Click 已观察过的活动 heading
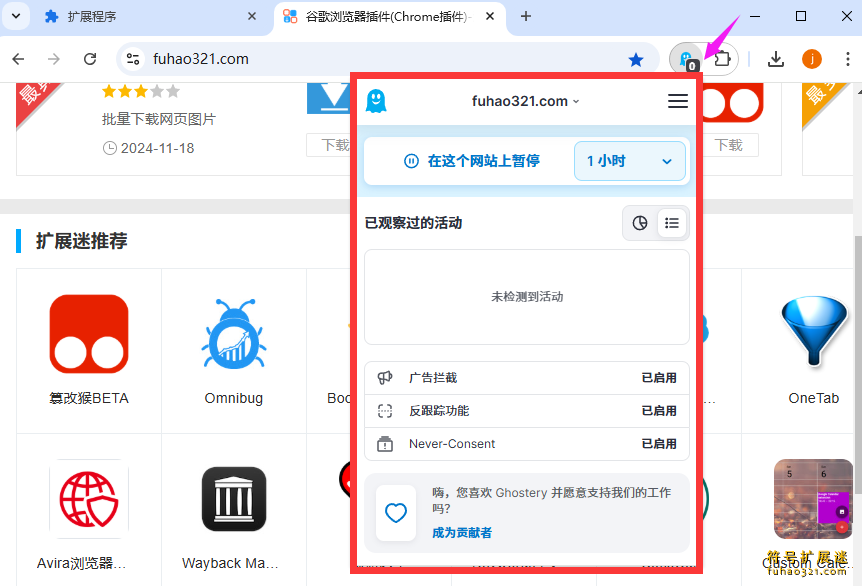The height and width of the screenshot is (586, 862). coord(413,223)
